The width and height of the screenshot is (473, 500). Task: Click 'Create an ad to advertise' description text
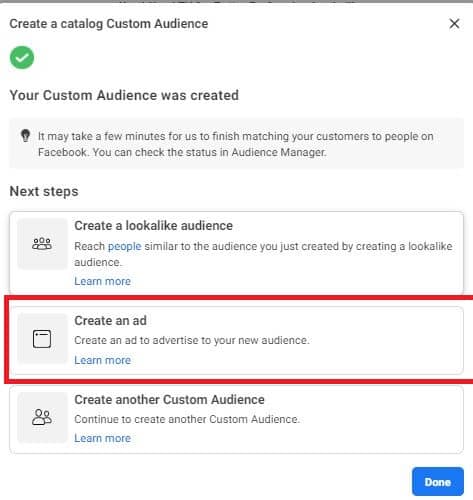pos(192,340)
